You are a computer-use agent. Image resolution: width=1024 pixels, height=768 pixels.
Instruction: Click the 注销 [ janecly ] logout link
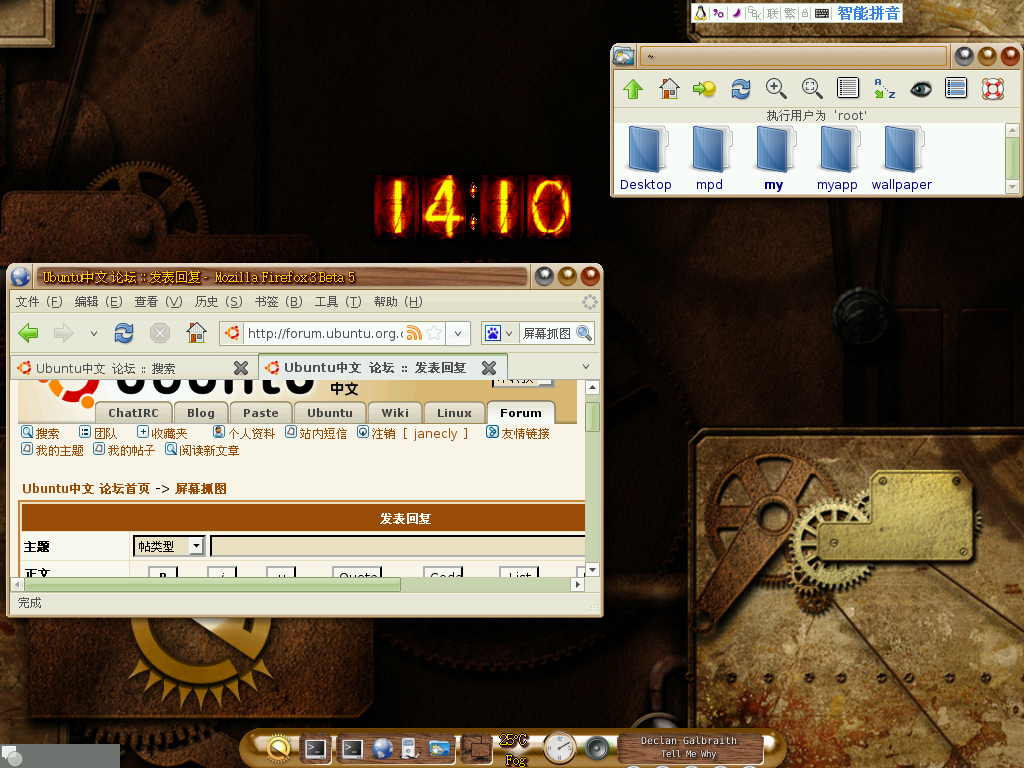[413, 433]
